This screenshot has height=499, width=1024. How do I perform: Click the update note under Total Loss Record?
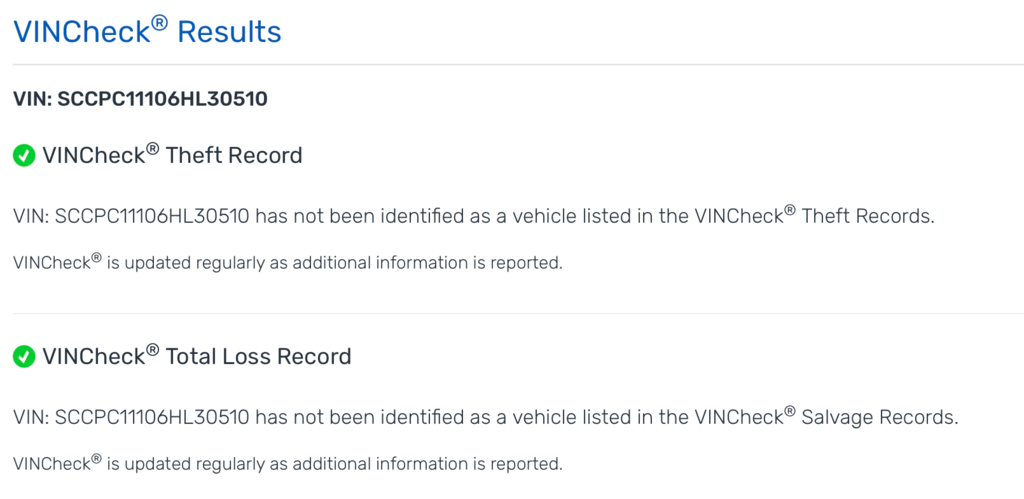(x=288, y=464)
